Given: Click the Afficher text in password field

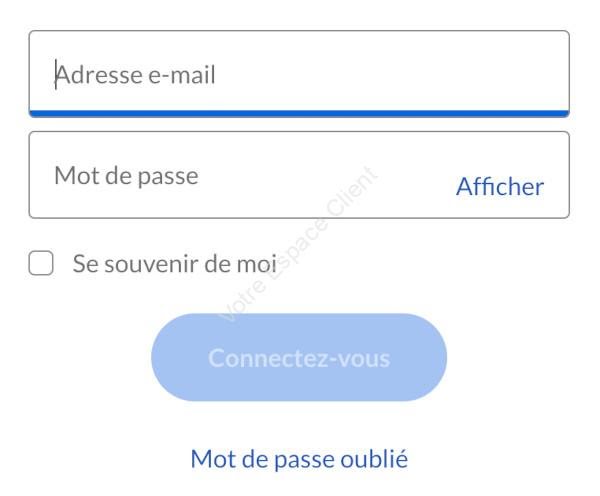Looking at the screenshot, I should 499,186.
